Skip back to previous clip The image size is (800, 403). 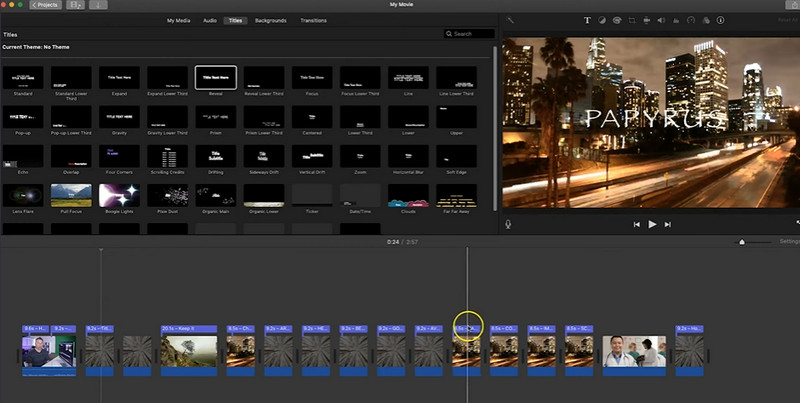(637, 224)
